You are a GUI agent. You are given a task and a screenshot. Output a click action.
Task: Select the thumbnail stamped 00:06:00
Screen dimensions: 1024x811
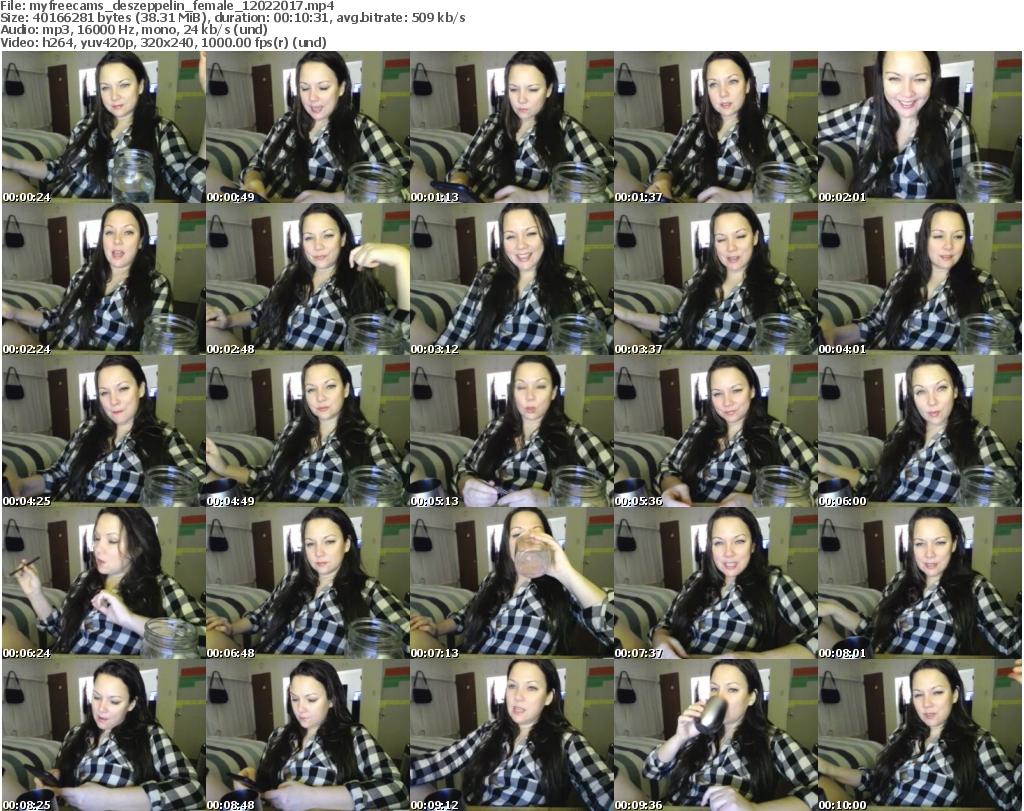pyautogui.click(x=920, y=431)
